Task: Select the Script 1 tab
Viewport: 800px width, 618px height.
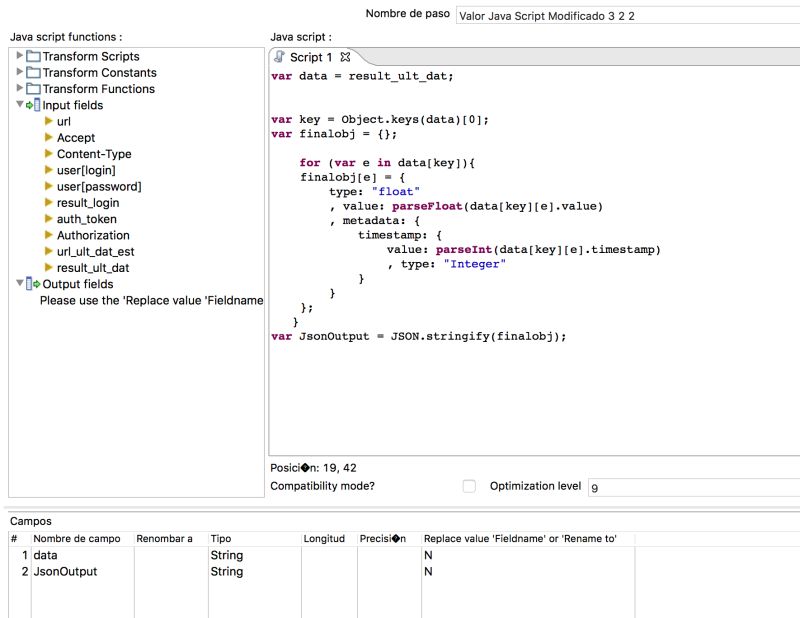Action: pos(310,57)
